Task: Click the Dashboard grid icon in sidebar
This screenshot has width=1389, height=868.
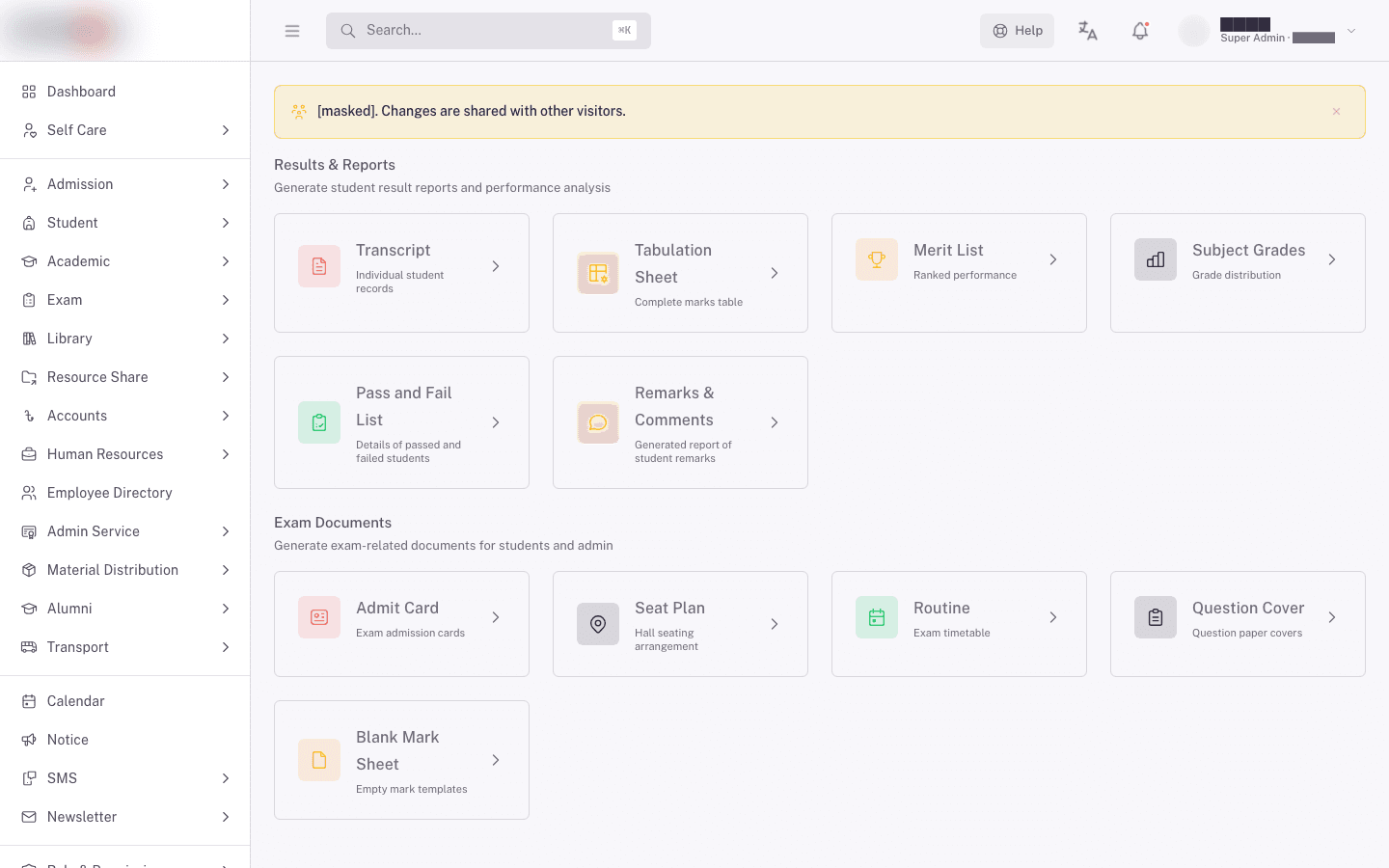Action: [x=29, y=92]
